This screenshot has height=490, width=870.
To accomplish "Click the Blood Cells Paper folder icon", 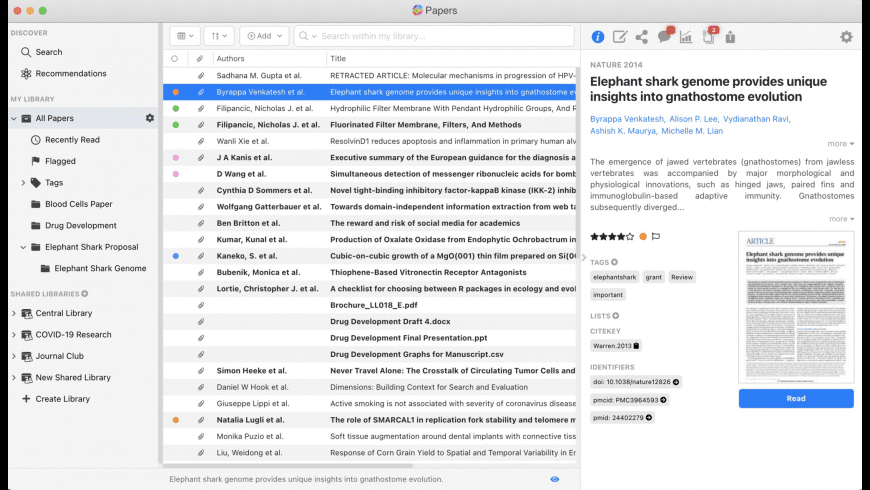I will click(x=36, y=204).
